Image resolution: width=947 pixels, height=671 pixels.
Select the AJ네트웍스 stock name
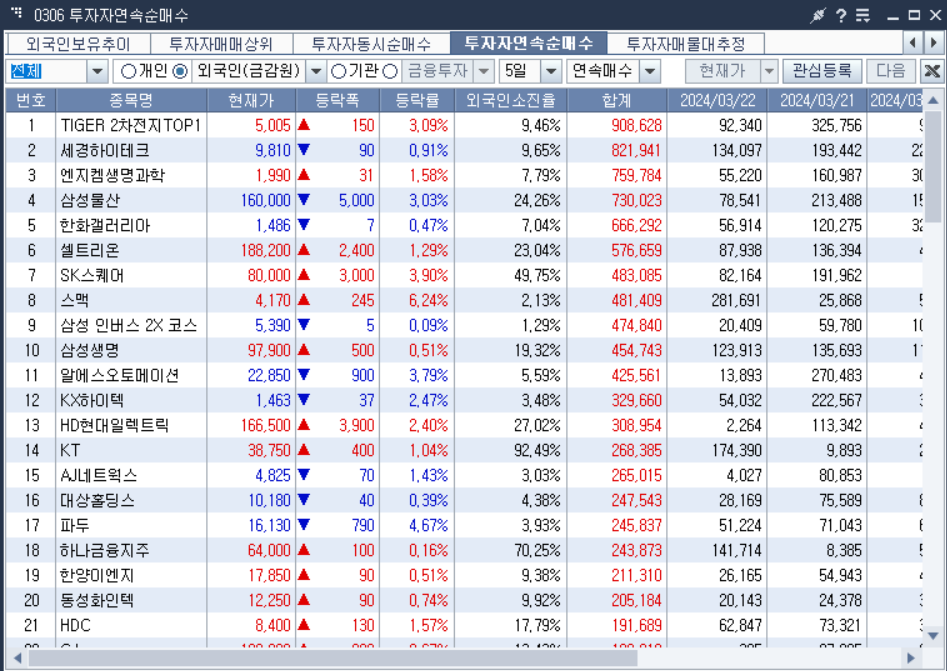pyautogui.click(x=98, y=475)
